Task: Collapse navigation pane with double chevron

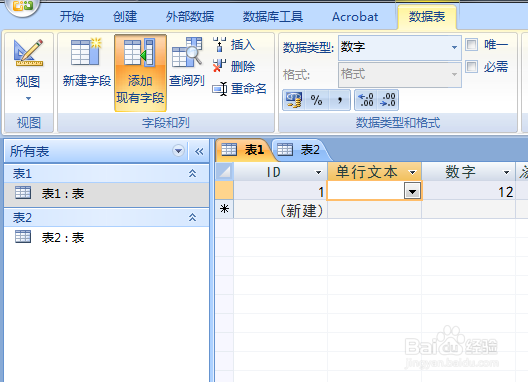Action: pyautogui.click(x=199, y=151)
